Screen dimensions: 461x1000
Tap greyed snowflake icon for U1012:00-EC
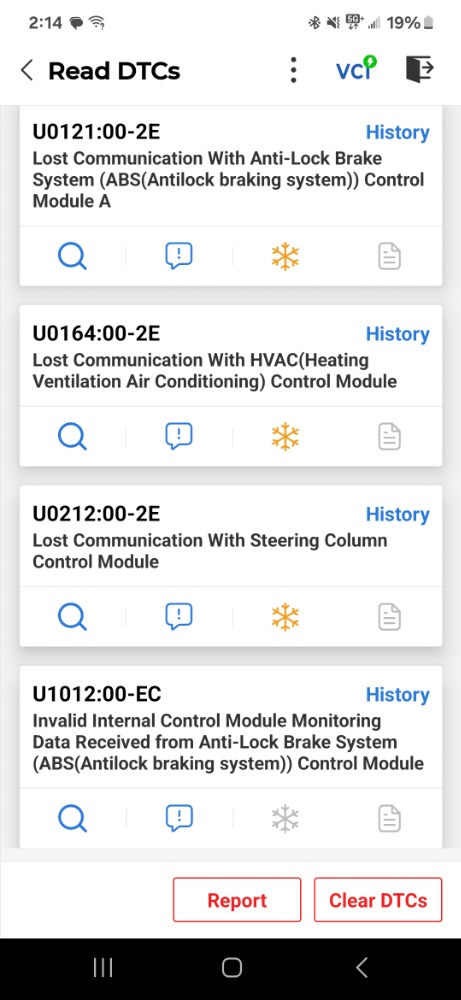click(285, 818)
